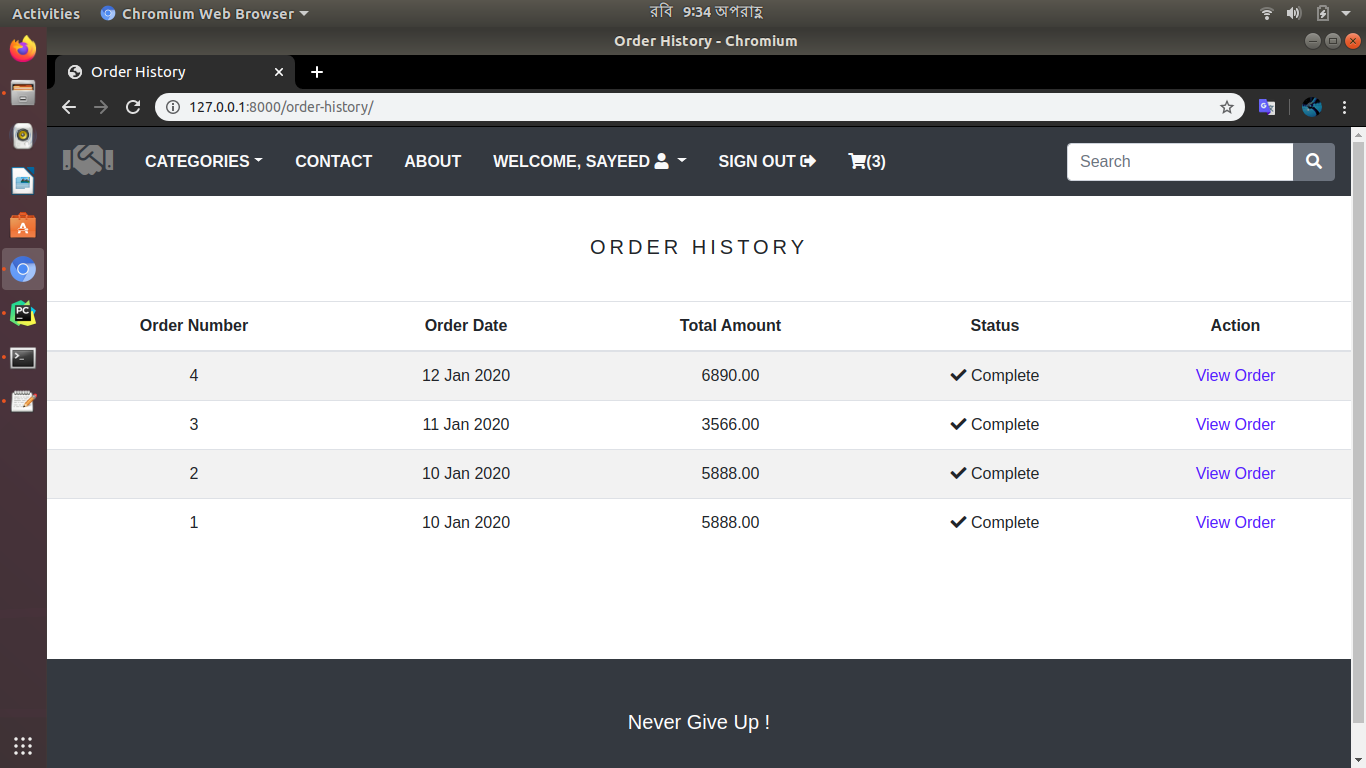Click the Order Number column header

tap(194, 326)
